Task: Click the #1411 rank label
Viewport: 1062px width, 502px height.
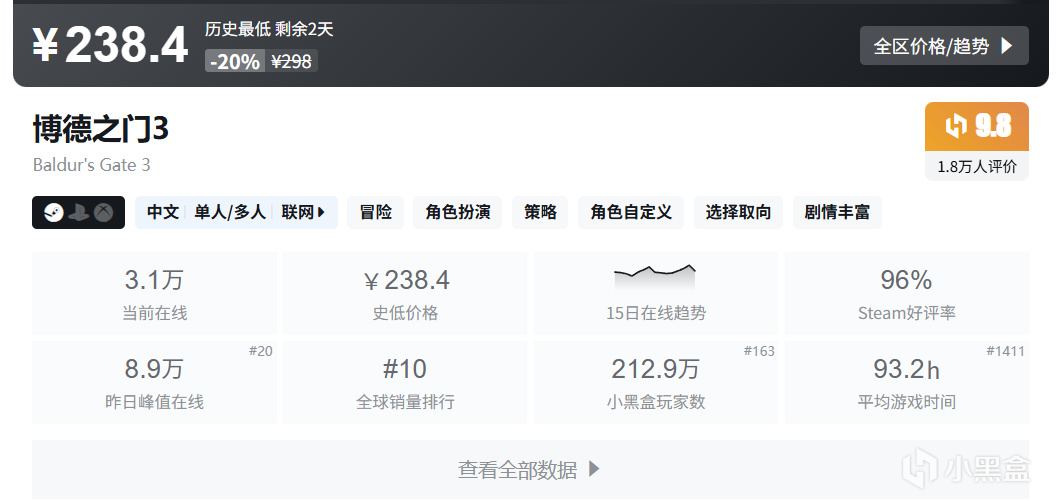Action: click(1005, 351)
